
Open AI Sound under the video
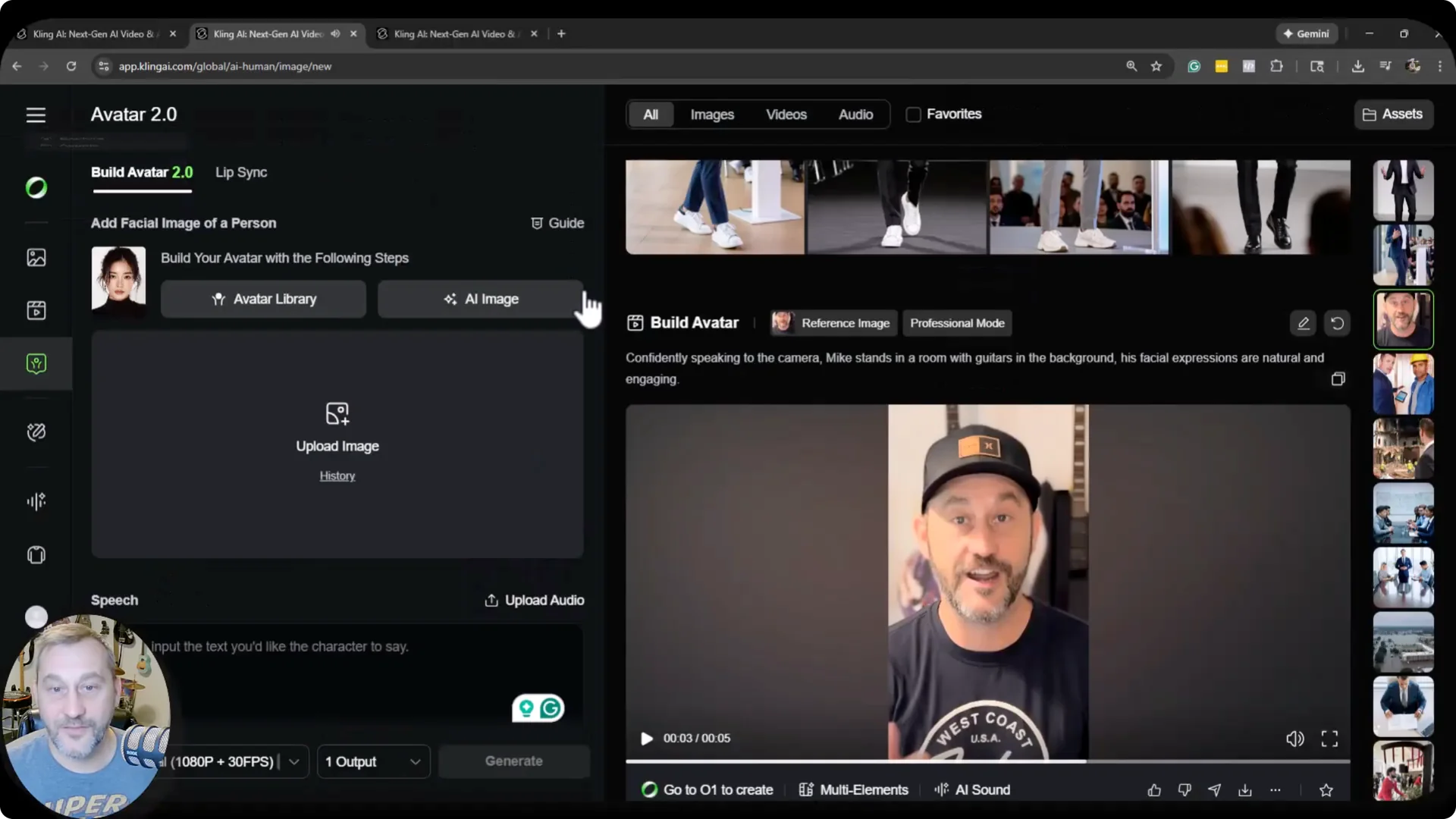click(x=972, y=790)
